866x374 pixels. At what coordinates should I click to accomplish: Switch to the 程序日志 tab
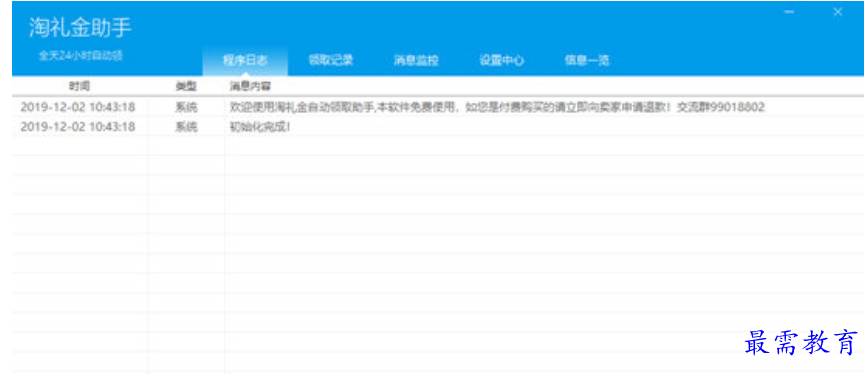pyautogui.click(x=245, y=60)
